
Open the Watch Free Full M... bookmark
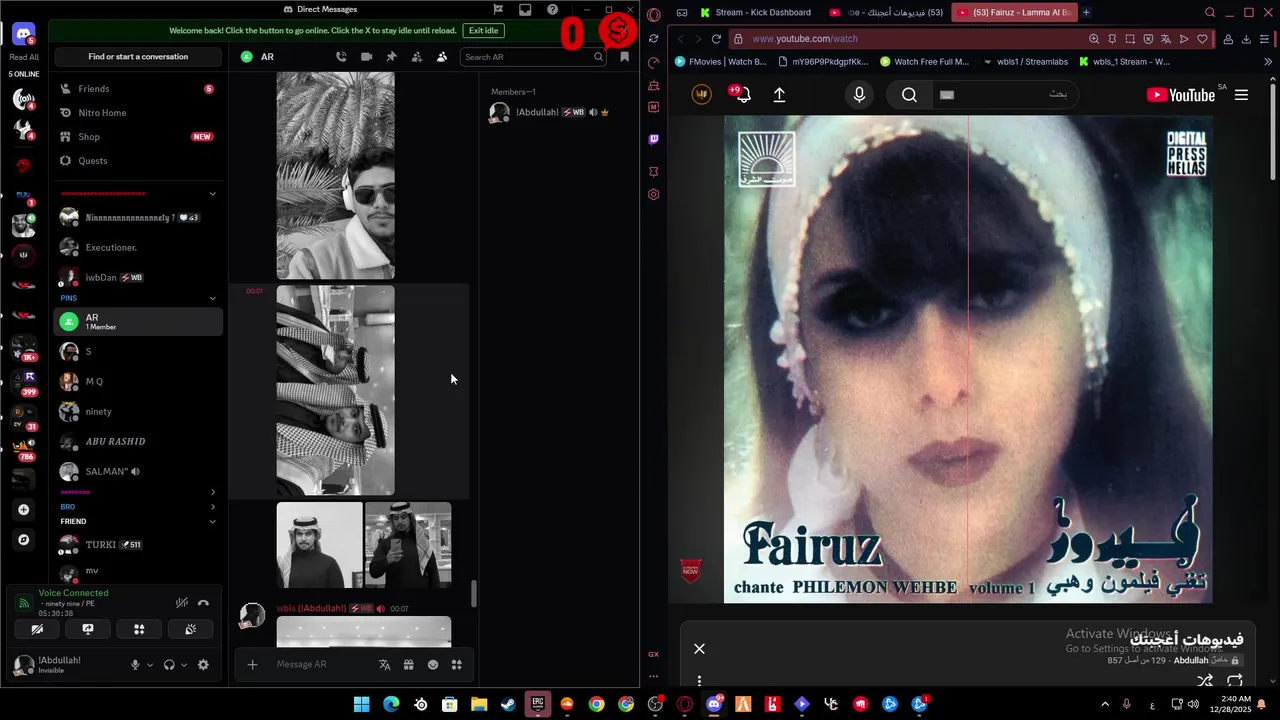tap(925, 62)
